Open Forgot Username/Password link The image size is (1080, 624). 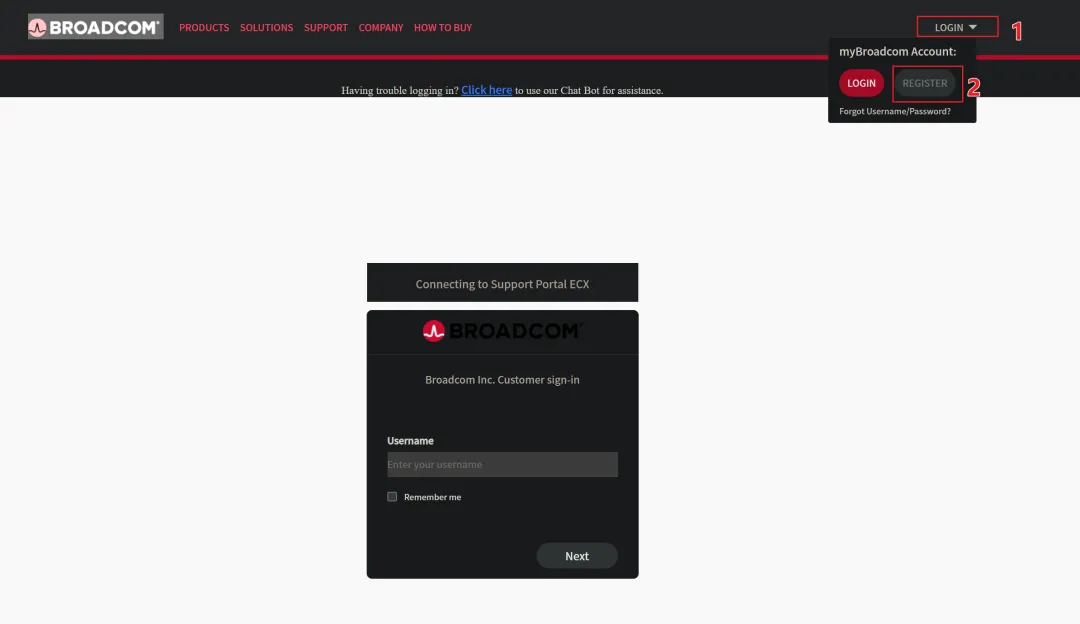(895, 111)
